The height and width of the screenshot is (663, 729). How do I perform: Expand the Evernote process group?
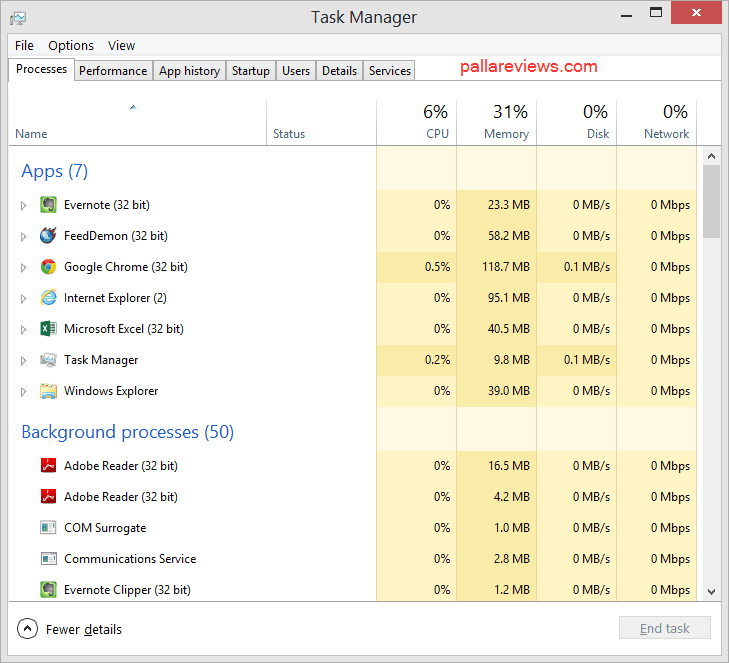pos(24,206)
